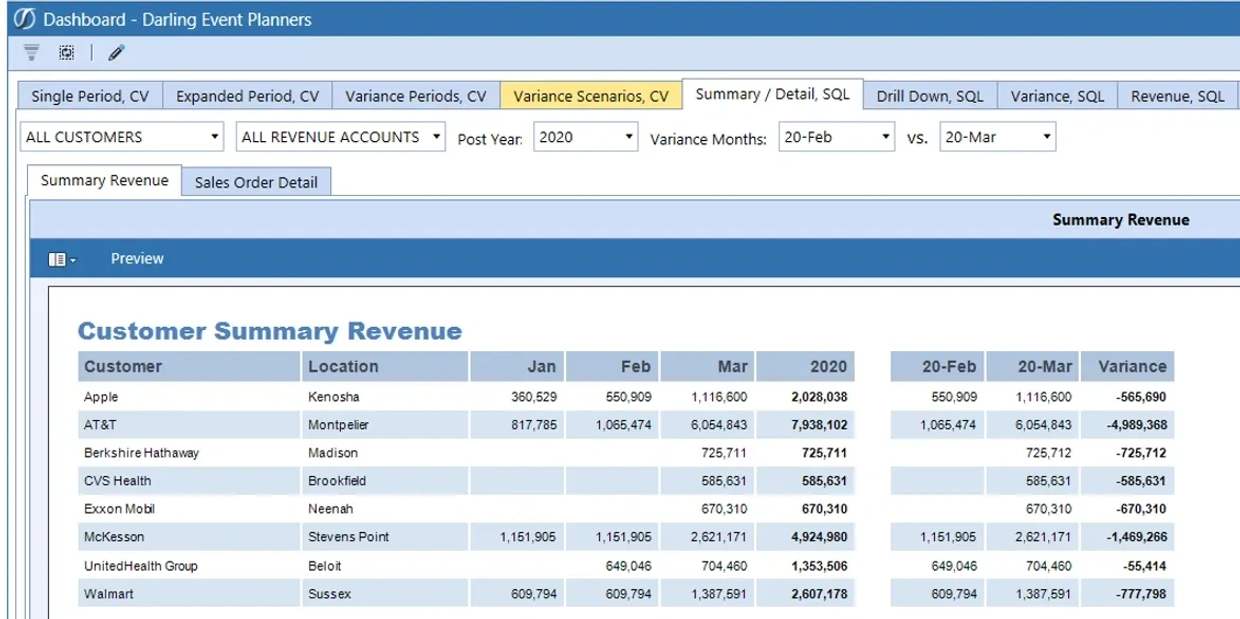Click the Preview button
Image resolution: width=1240 pixels, height=619 pixels.
pos(137,259)
